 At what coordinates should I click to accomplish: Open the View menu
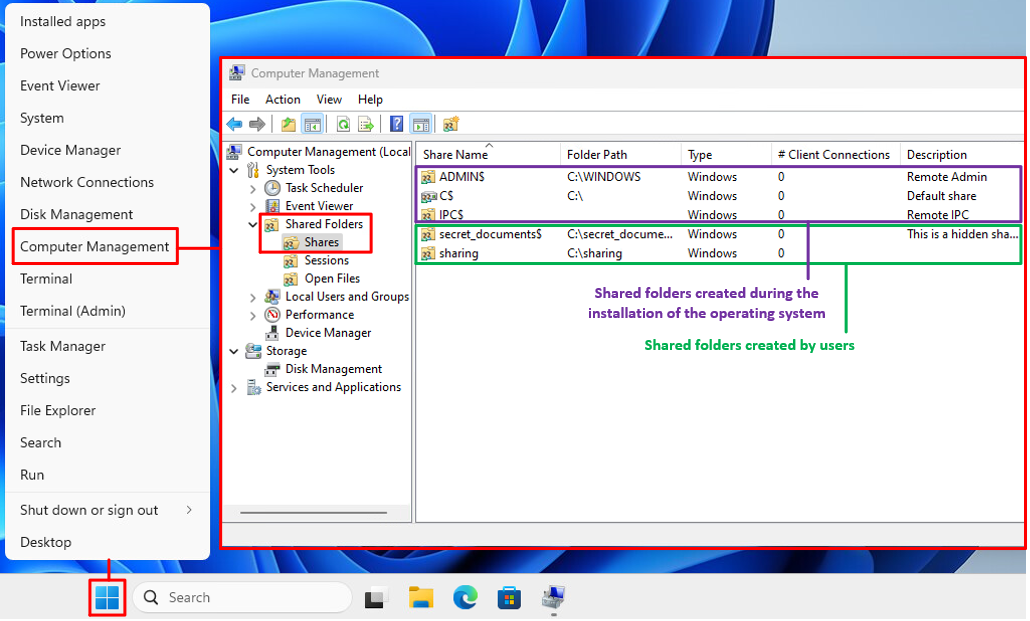tap(329, 99)
